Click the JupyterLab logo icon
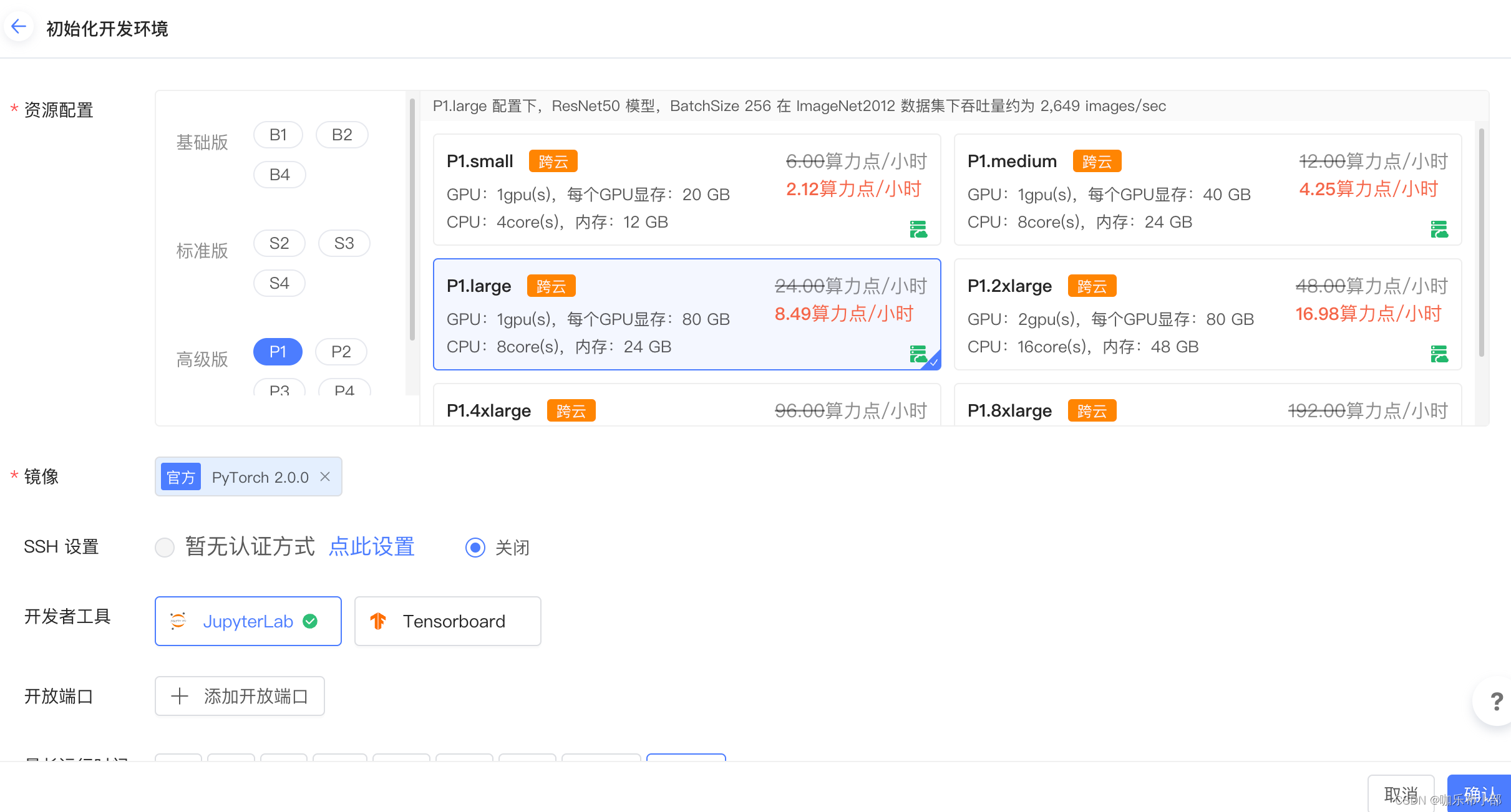This screenshot has width=1511, height=812. tap(178, 621)
